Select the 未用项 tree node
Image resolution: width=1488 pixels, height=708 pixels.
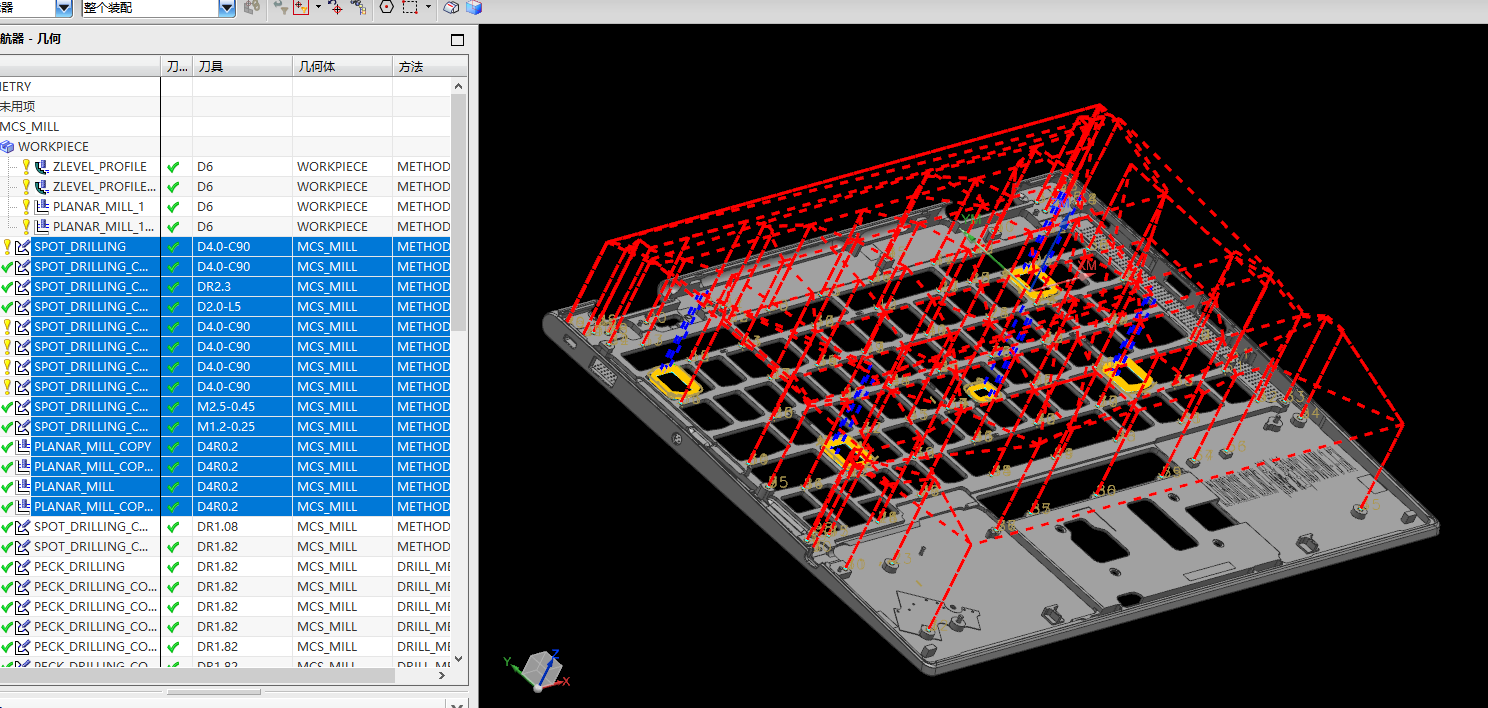pos(17,107)
